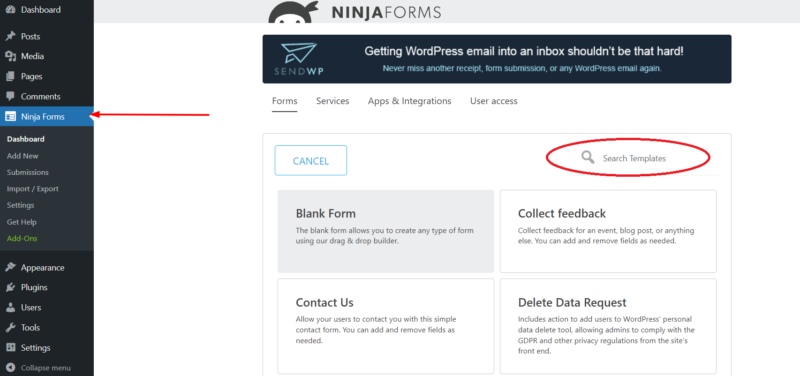Click the Ninja Forms ninja logo
This screenshot has width=800, height=376.
tap(293, 12)
